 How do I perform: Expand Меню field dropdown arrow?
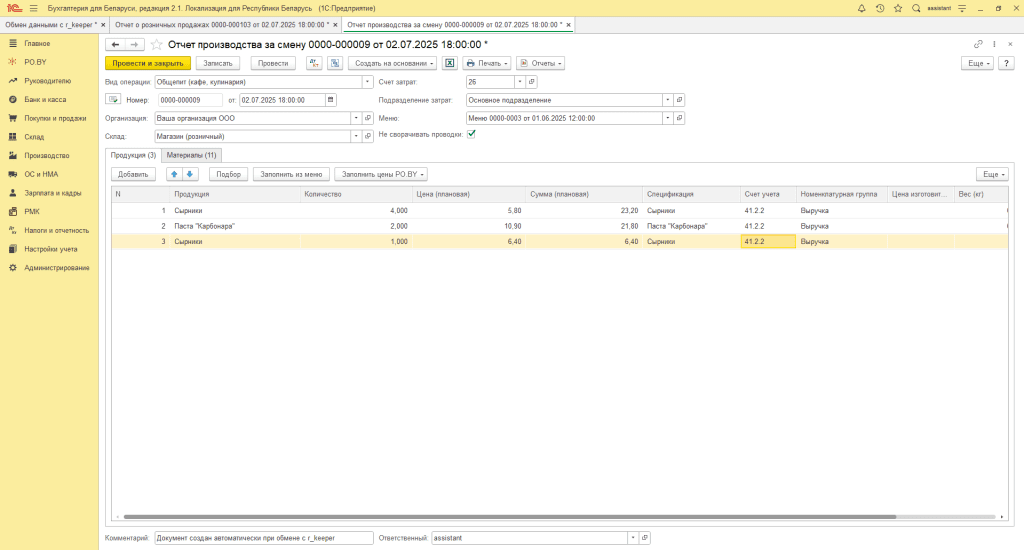pyautogui.click(x=667, y=118)
